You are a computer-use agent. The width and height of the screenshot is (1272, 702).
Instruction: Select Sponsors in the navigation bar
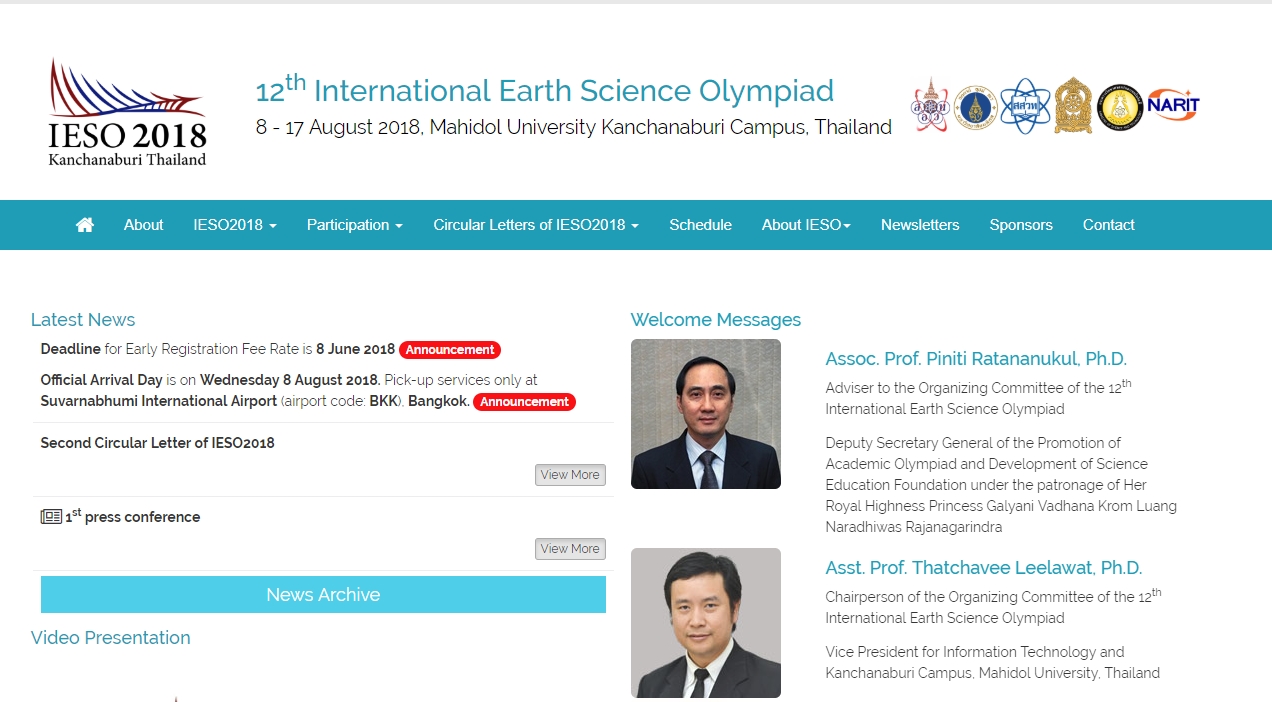(x=1021, y=225)
